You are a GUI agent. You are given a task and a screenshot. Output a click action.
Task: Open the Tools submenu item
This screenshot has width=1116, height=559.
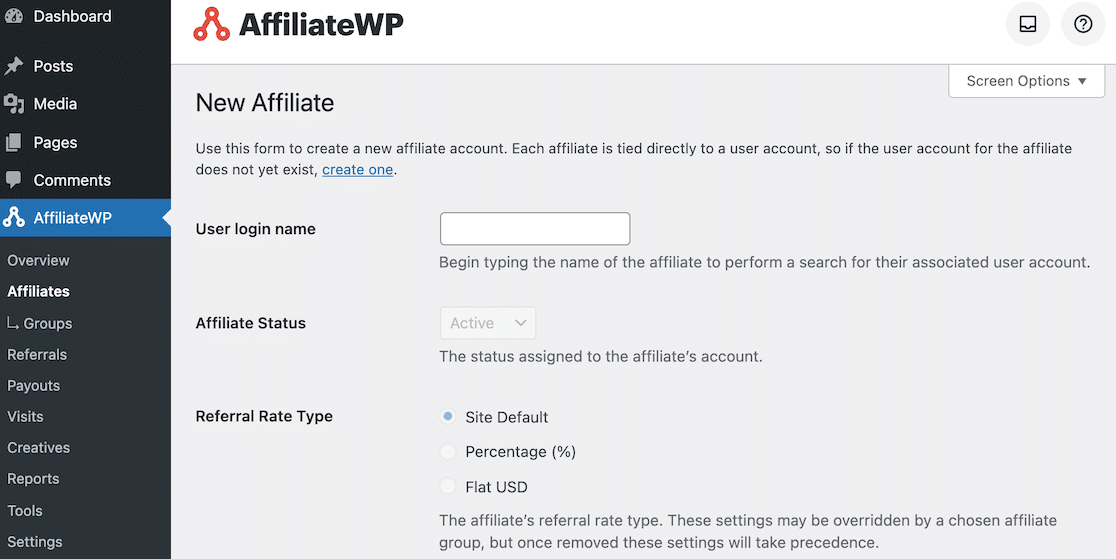(x=25, y=511)
